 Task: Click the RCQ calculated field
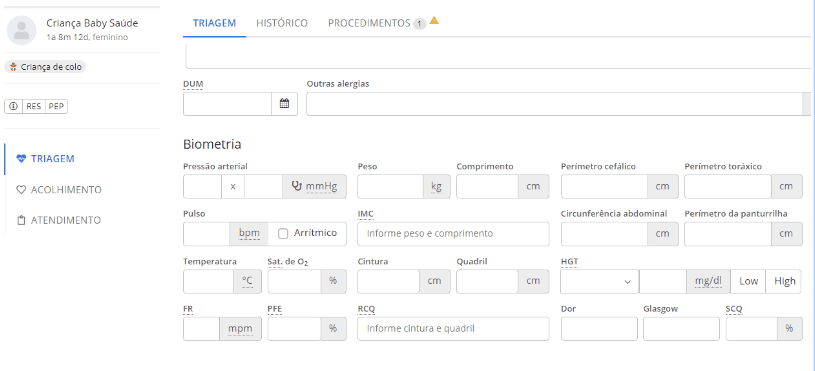[453, 329]
